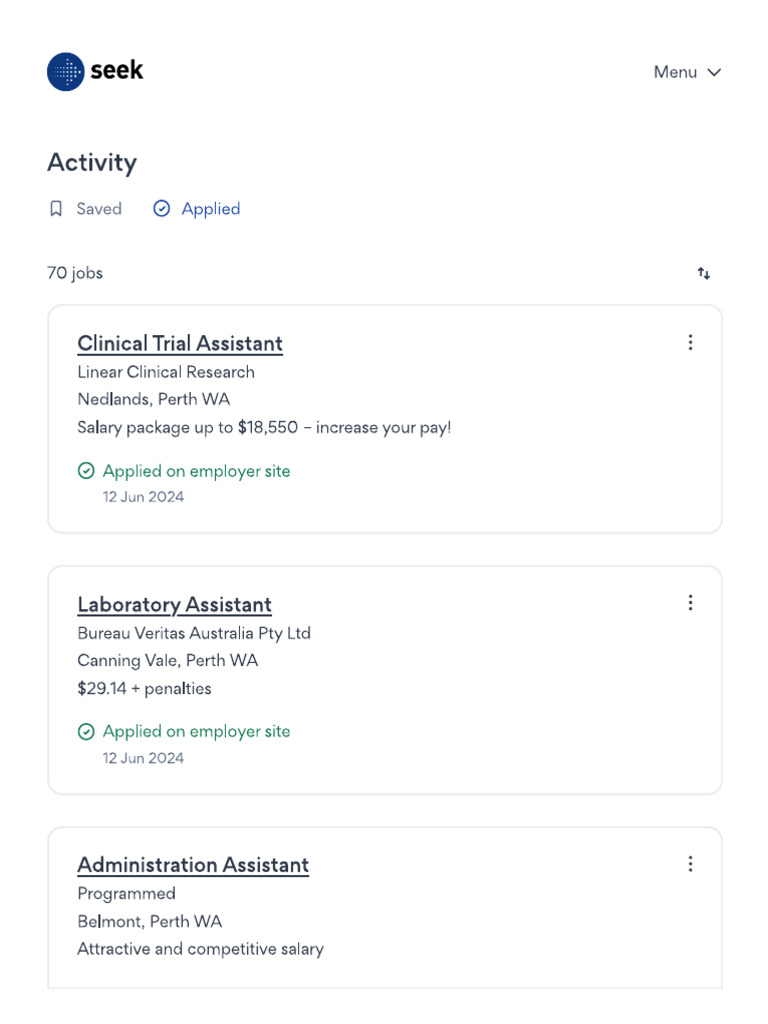Click the sort arrows icon
The width and height of the screenshot is (768, 1024).
point(704,273)
